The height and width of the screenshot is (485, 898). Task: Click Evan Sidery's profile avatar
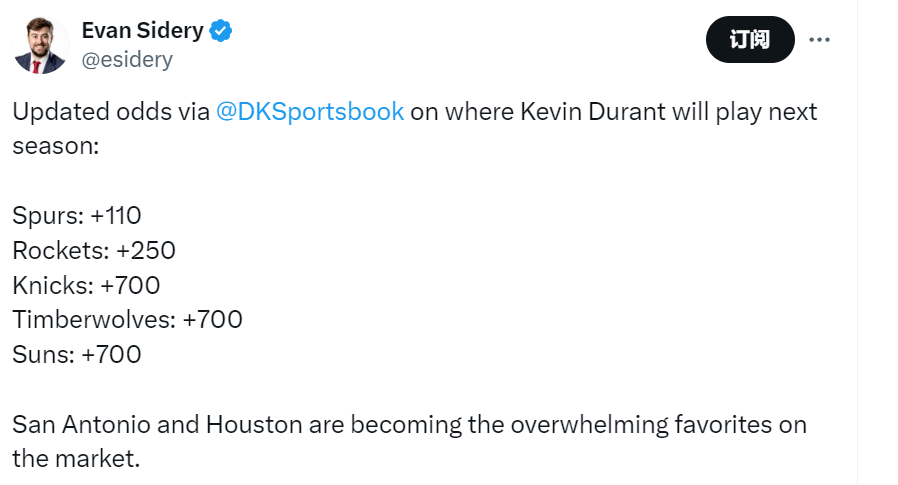click(x=40, y=46)
